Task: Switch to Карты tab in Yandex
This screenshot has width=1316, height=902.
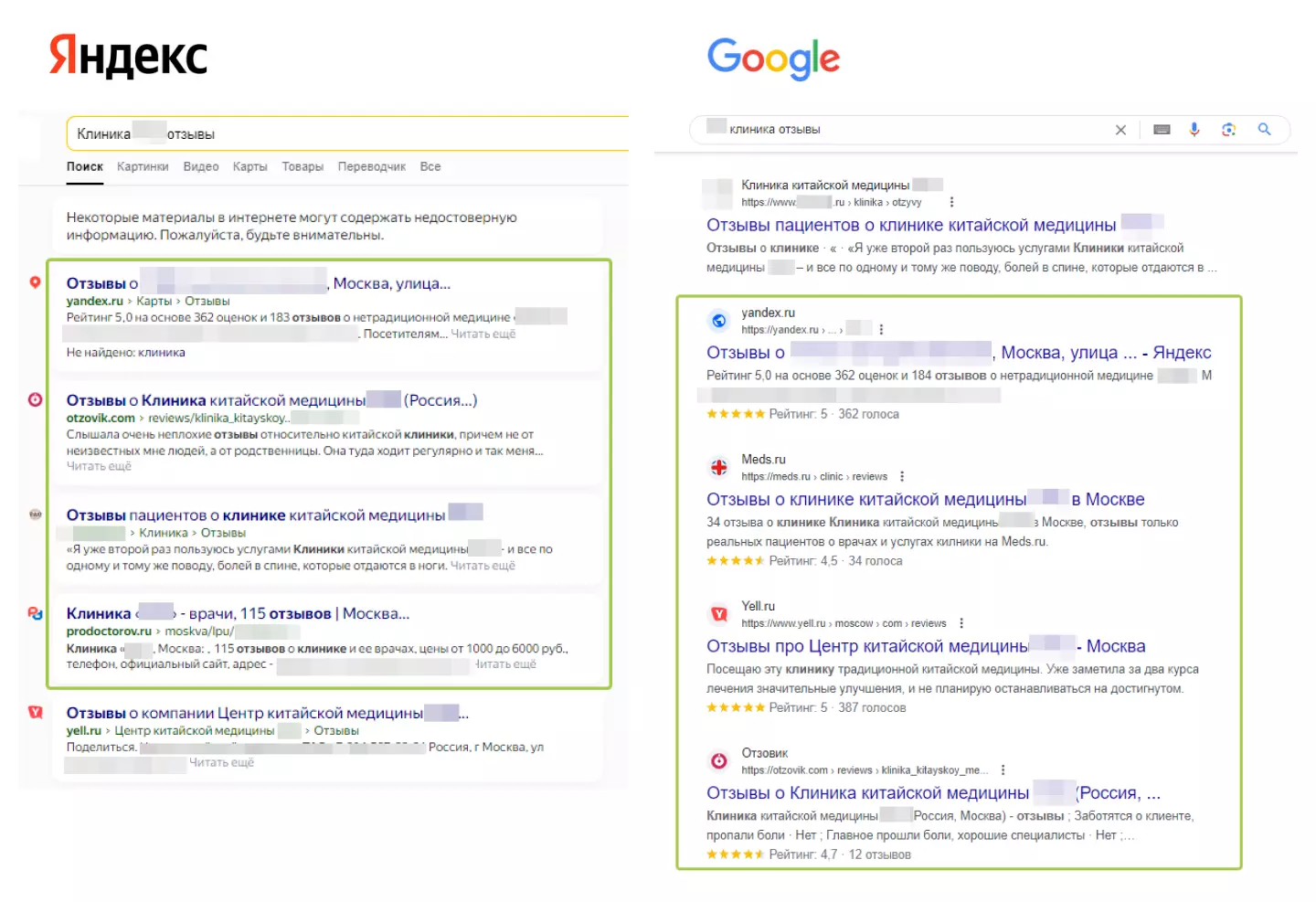Action: point(249,166)
